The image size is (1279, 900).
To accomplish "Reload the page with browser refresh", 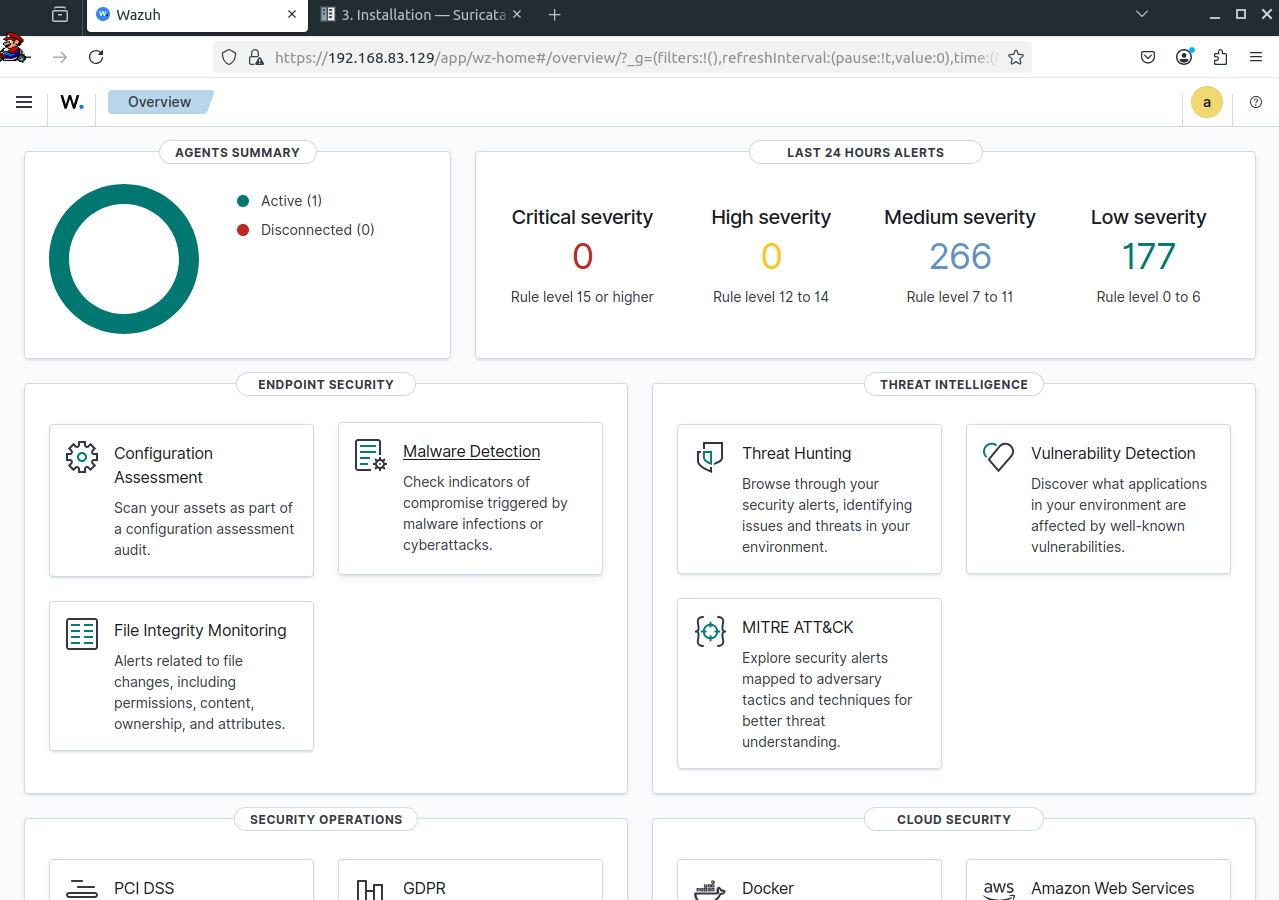I will click(96, 57).
